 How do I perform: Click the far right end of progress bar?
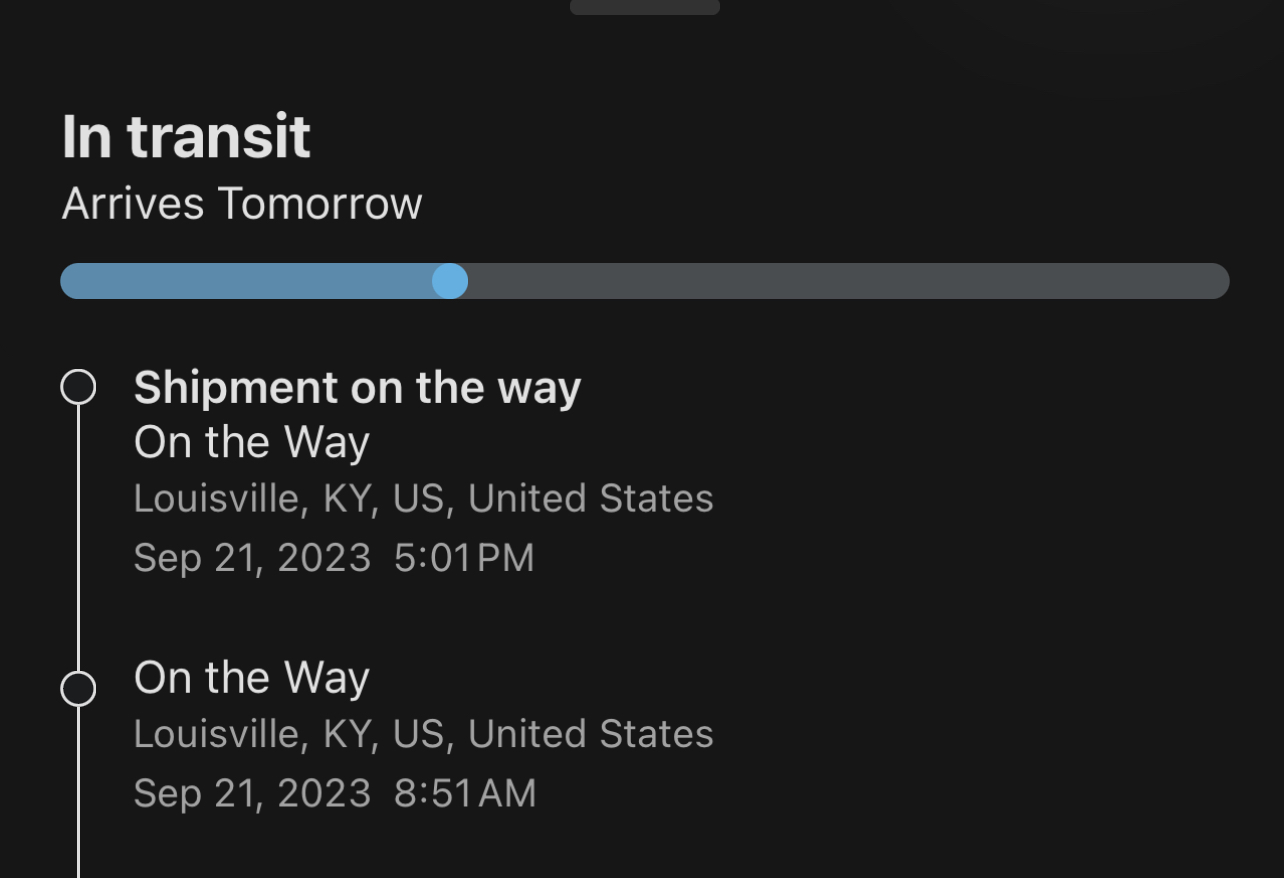point(1215,281)
